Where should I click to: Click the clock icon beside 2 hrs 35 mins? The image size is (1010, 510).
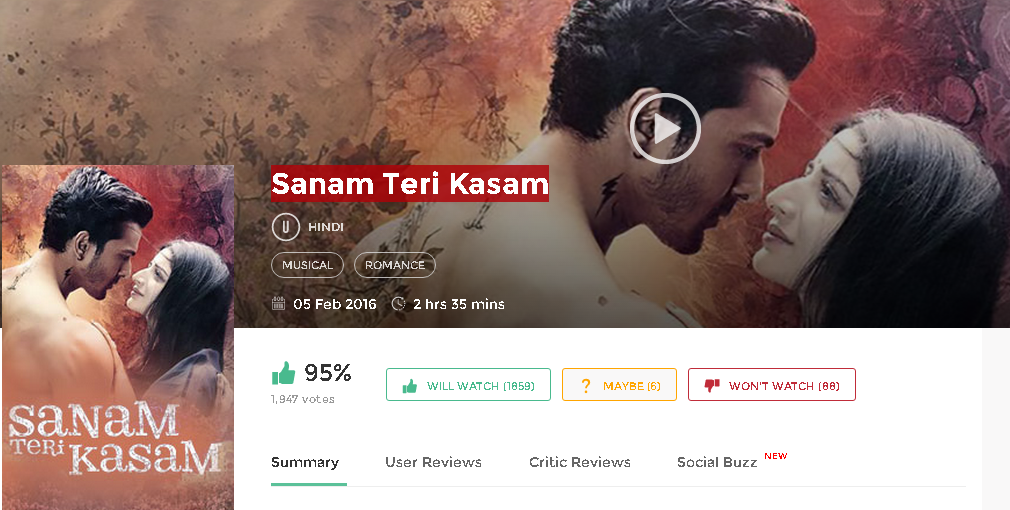(399, 303)
